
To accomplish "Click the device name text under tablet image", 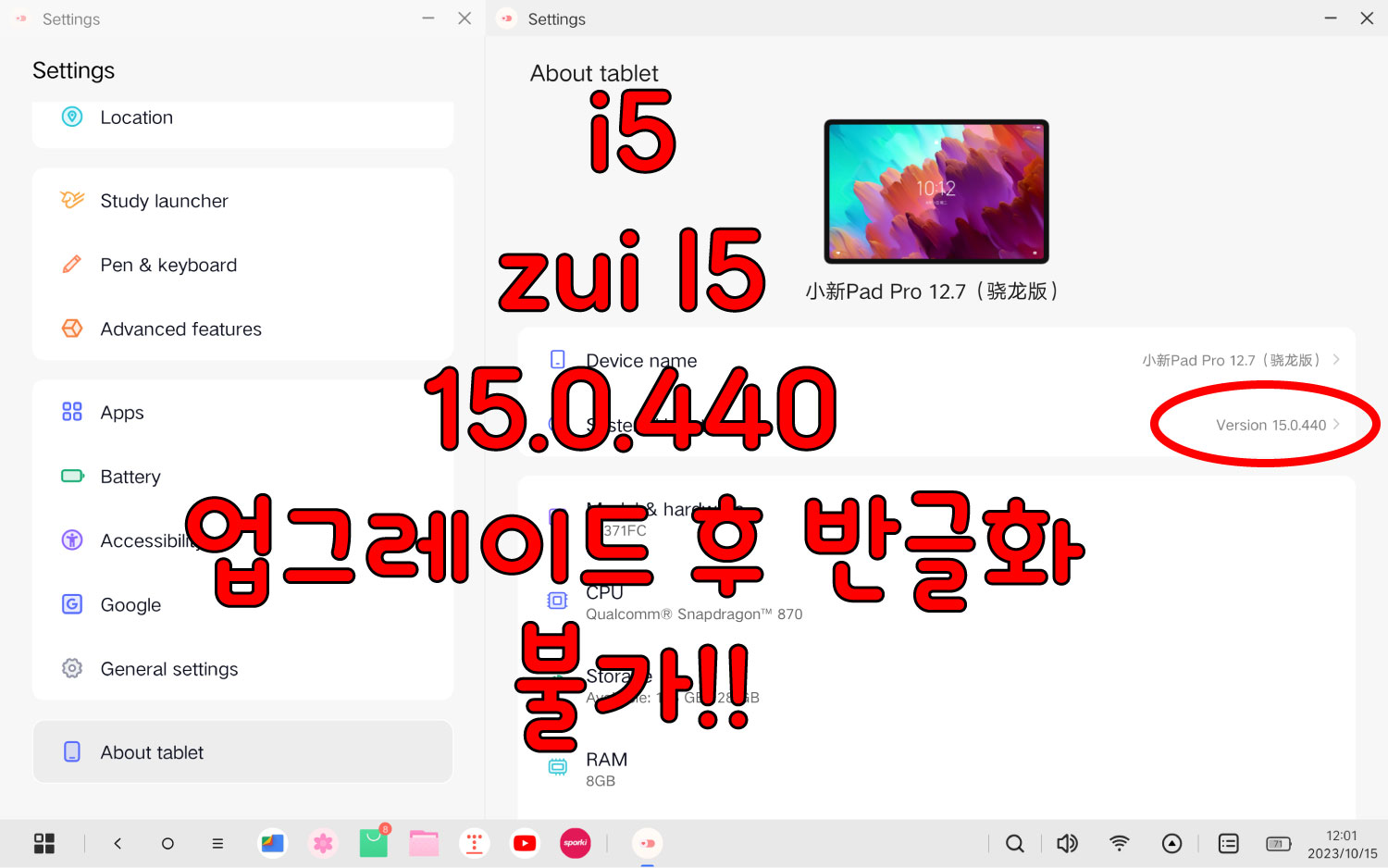I will [932, 291].
